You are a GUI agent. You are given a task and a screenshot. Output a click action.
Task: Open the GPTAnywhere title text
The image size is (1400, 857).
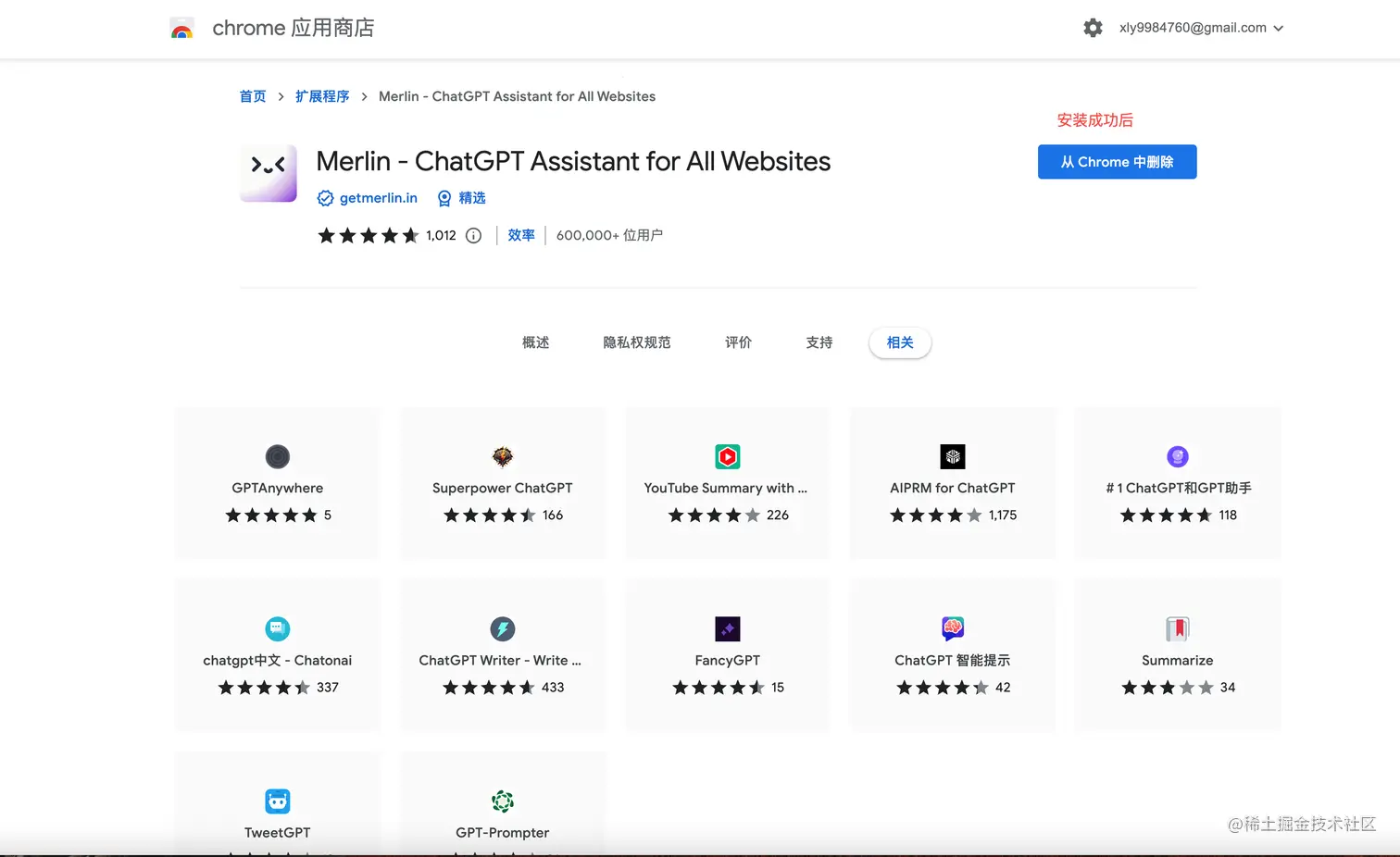[x=278, y=488]
